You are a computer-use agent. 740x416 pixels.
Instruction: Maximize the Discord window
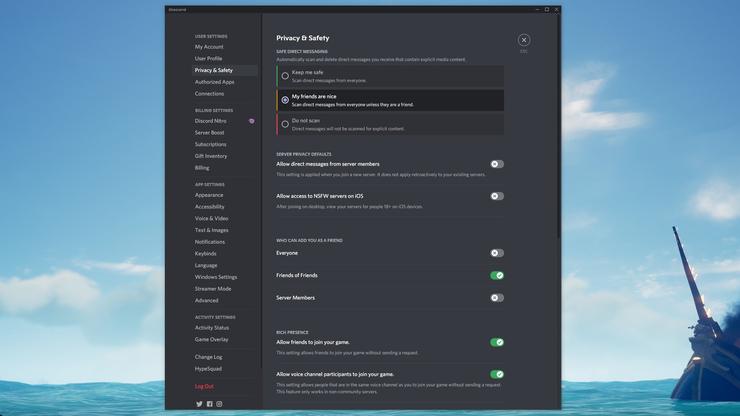[547, 9]
